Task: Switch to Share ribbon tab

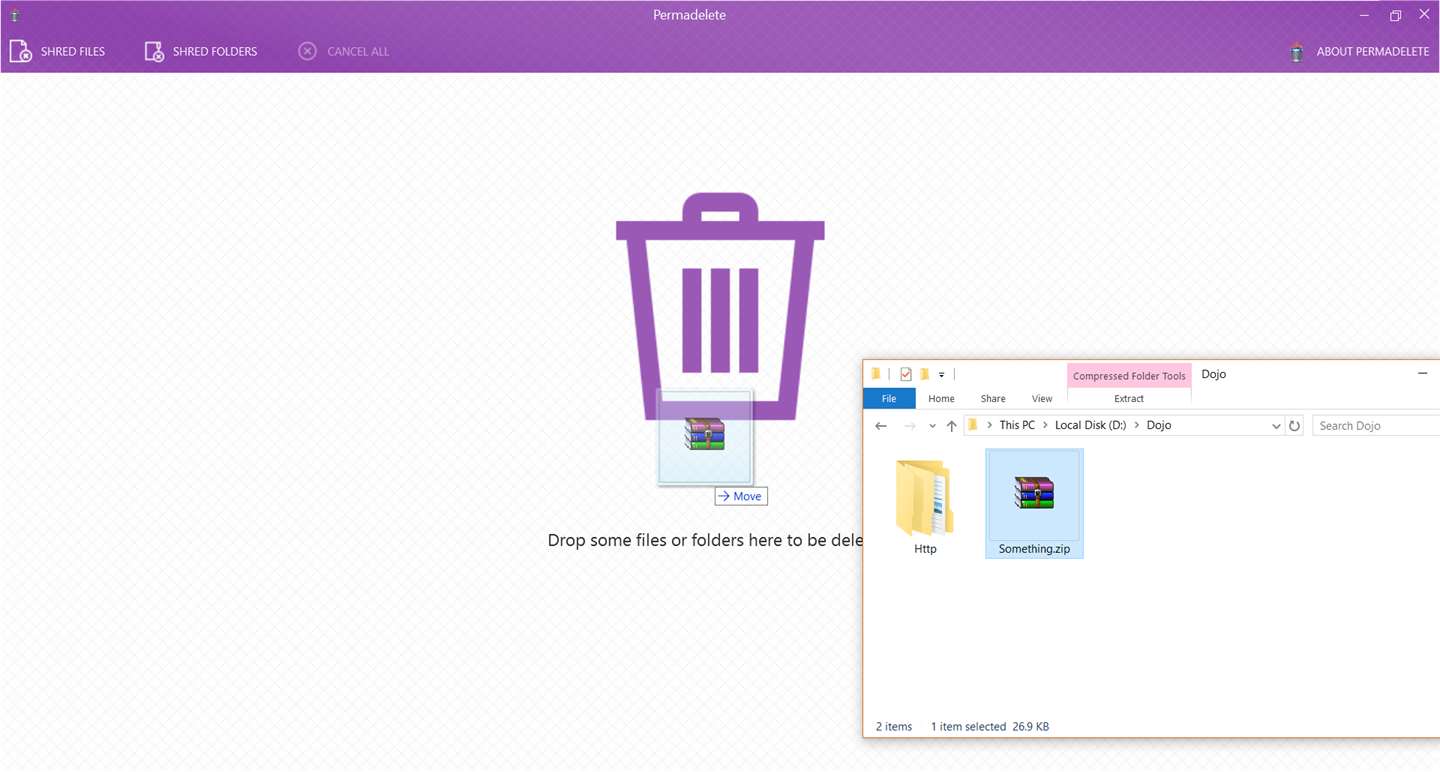Action: [x=993, y=398]
